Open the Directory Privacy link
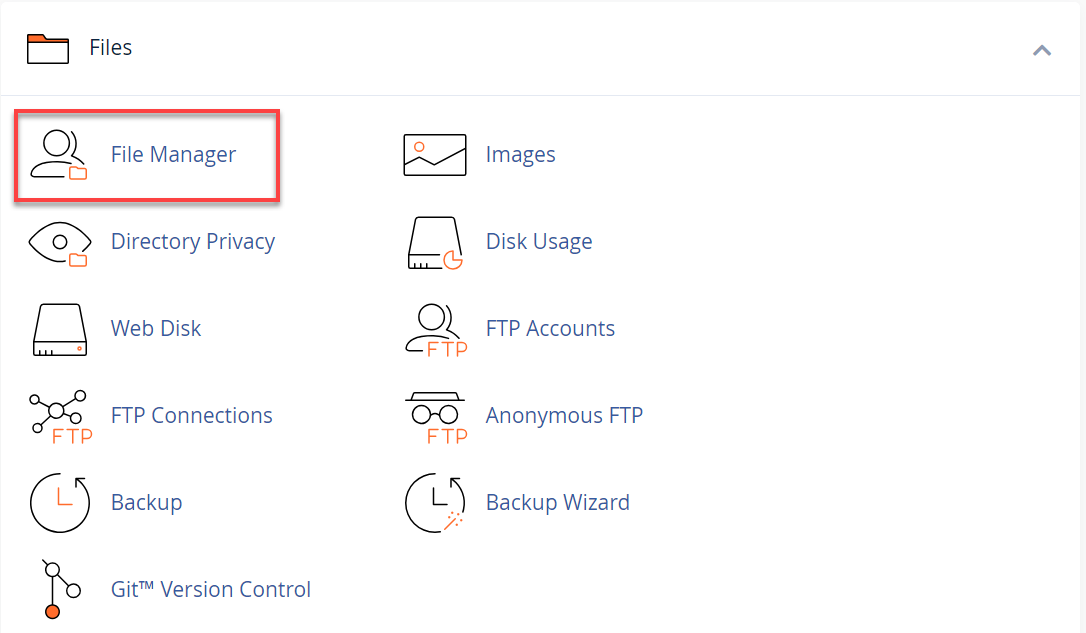The height and width of the screenshot is (633, 1086). click(x=193, y=242)
